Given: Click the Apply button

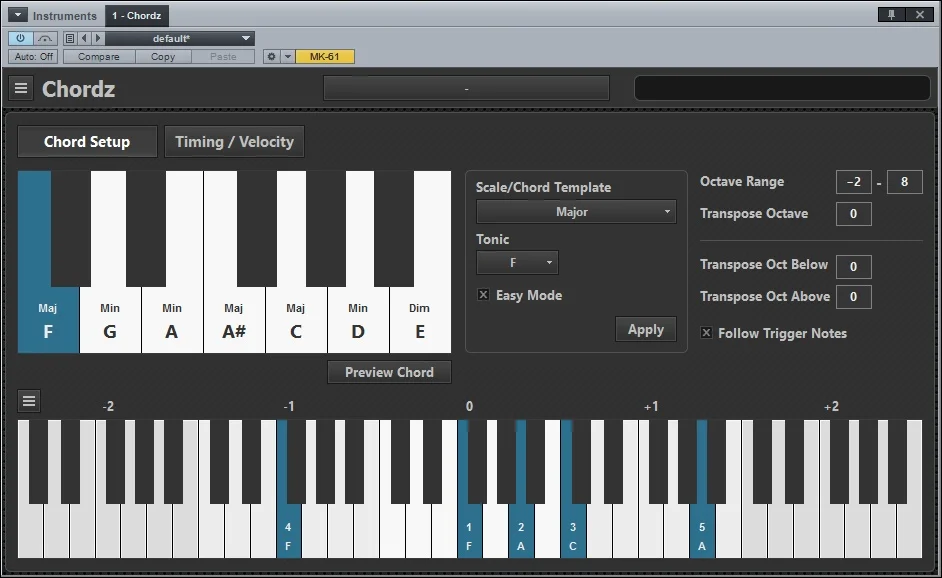Looking at the screenshot, I should (x=646, y=329).
